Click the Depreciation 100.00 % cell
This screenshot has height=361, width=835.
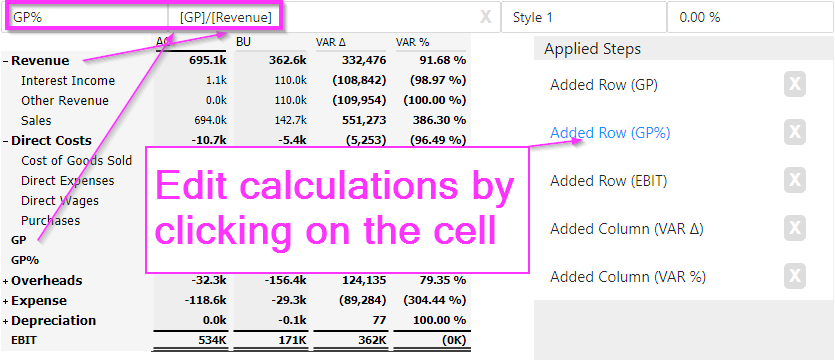click(439, 321)
